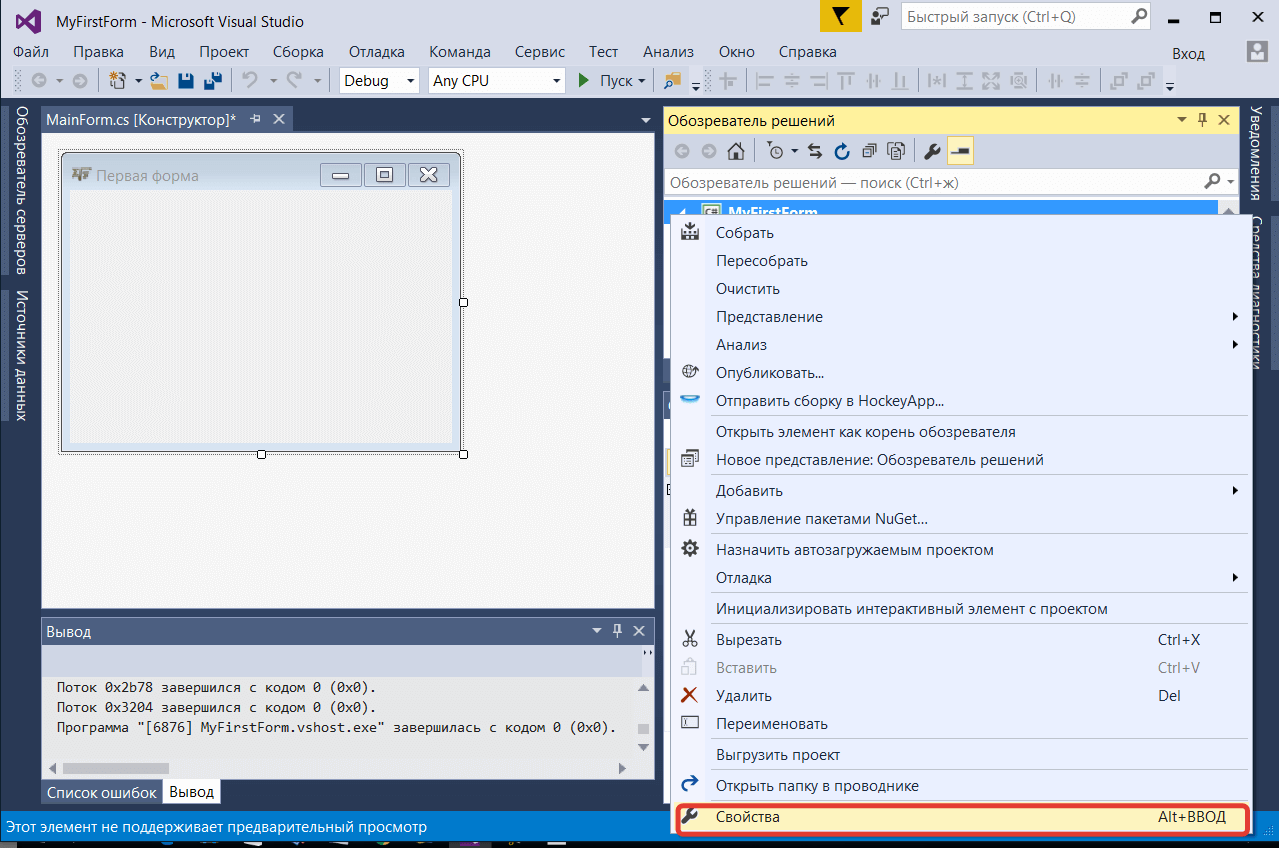
Task: Open the Debug configuration dropdown
Action: (379, 80)
